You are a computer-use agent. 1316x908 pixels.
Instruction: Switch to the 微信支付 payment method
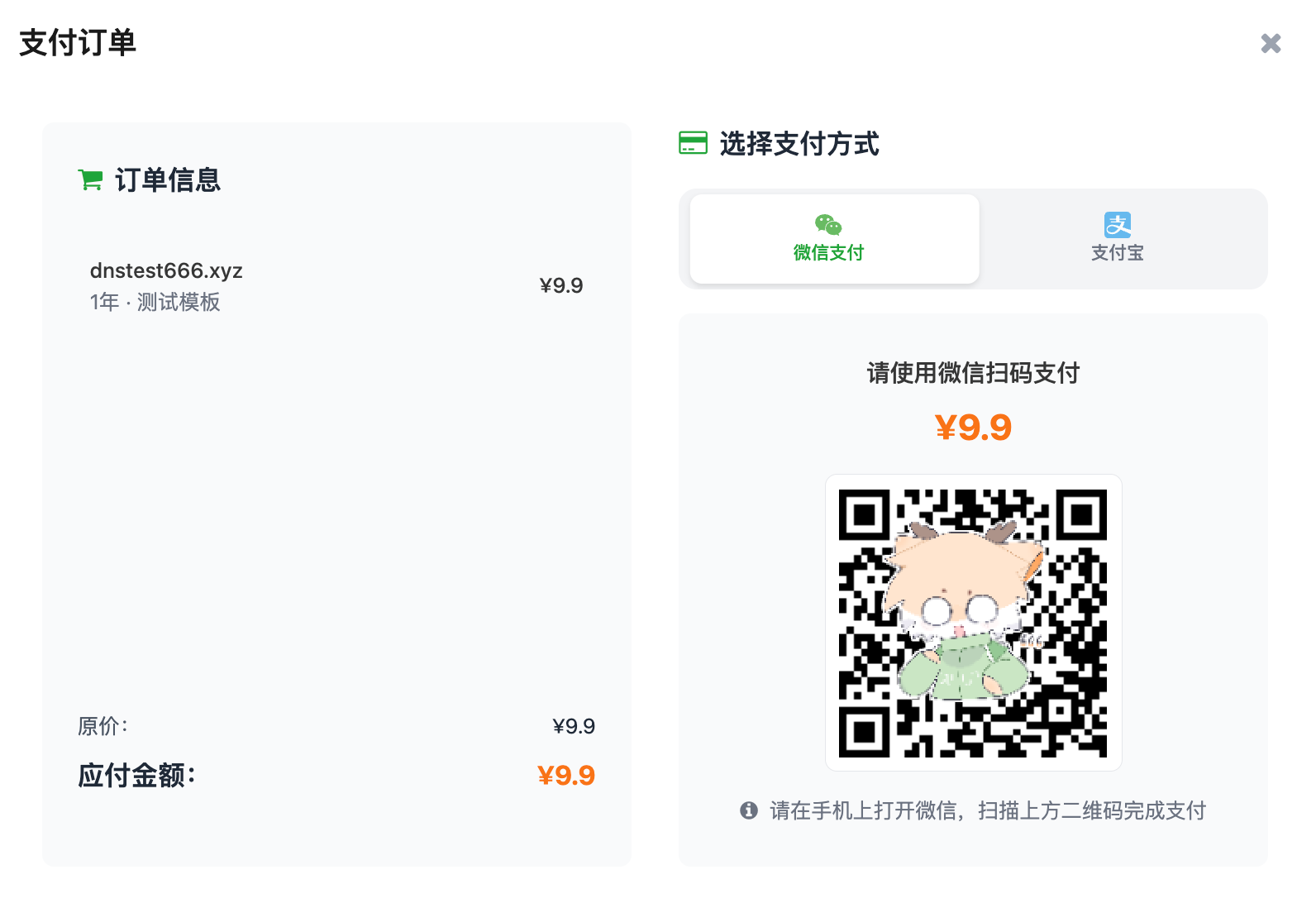pos(831,238)
